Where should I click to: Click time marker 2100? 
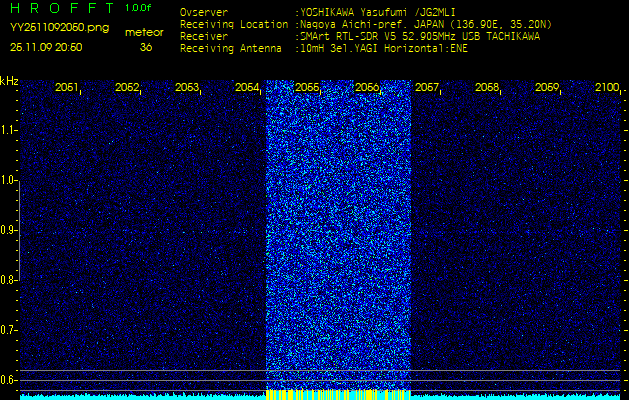[607, 87]
